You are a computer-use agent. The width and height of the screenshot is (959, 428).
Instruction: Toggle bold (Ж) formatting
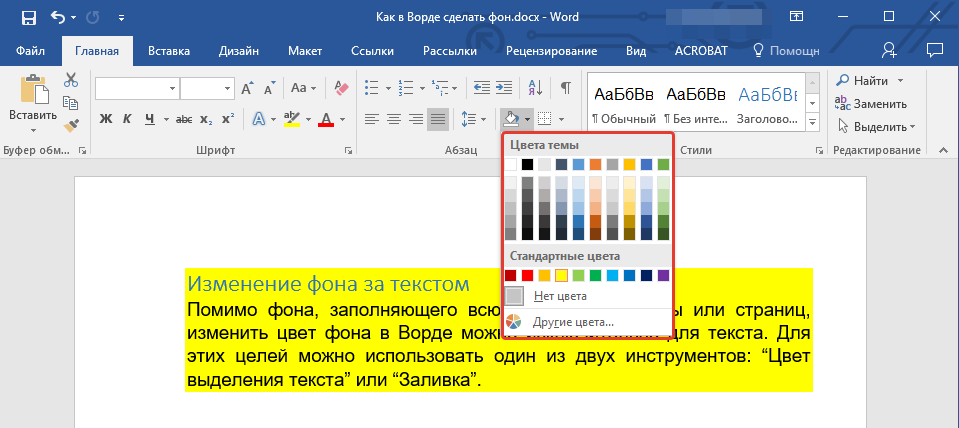[105, 120]
